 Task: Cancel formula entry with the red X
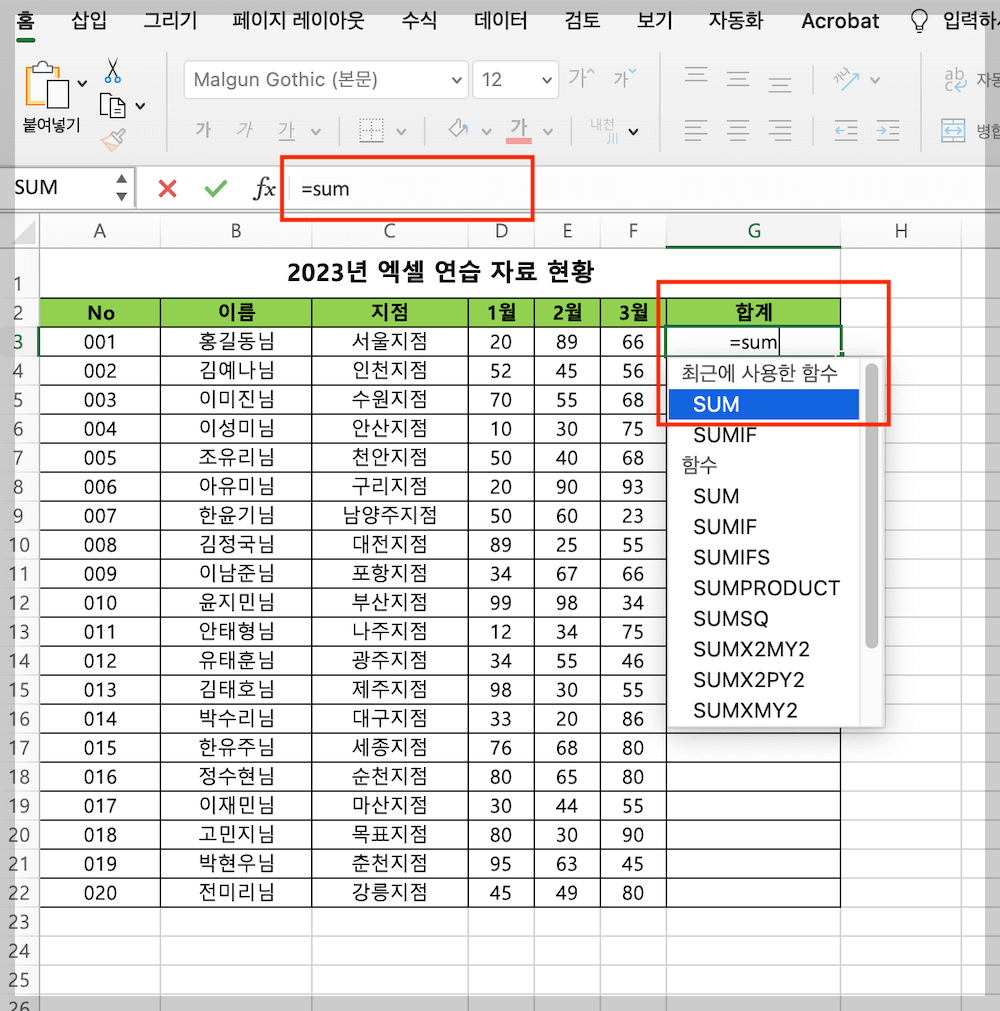click(165, 188)
